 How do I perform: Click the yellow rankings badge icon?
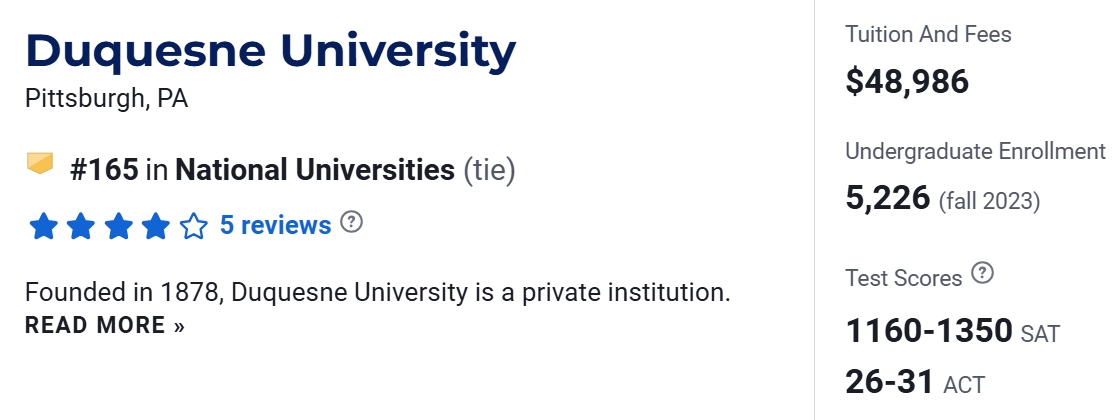(40, 163)
